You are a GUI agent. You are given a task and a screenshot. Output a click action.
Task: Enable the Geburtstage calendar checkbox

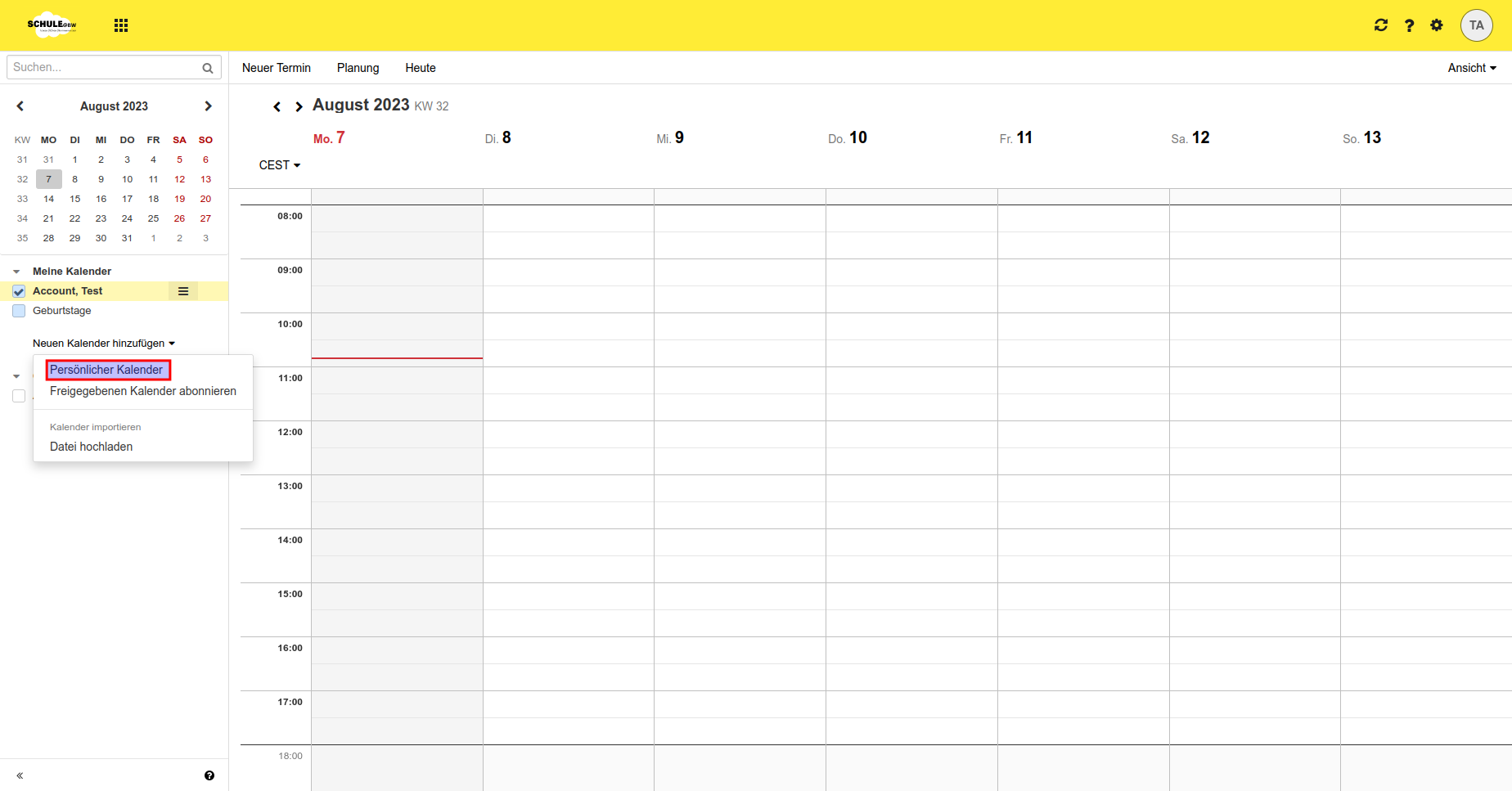point(18,311)
